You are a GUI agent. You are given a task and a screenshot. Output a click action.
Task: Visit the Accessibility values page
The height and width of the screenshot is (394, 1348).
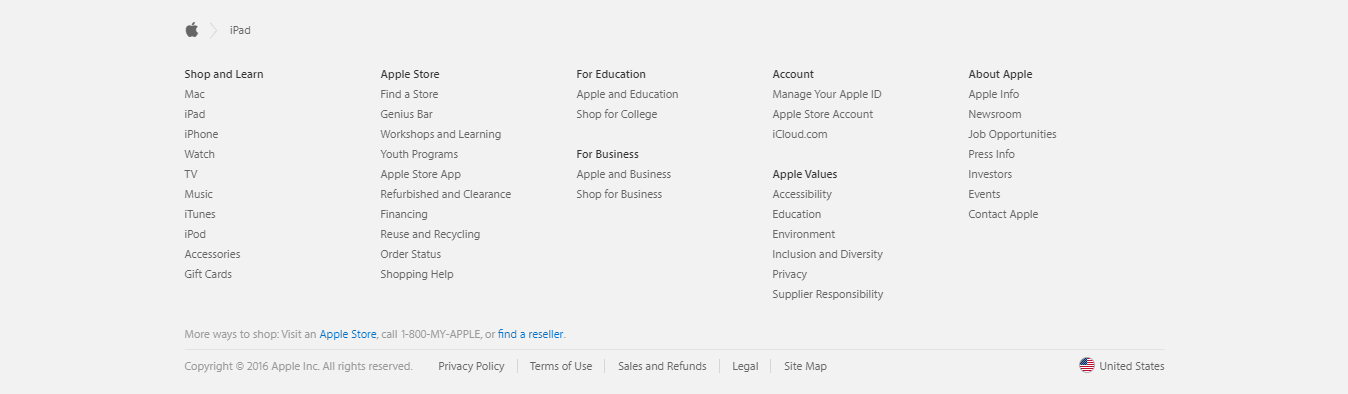(802, 194)
